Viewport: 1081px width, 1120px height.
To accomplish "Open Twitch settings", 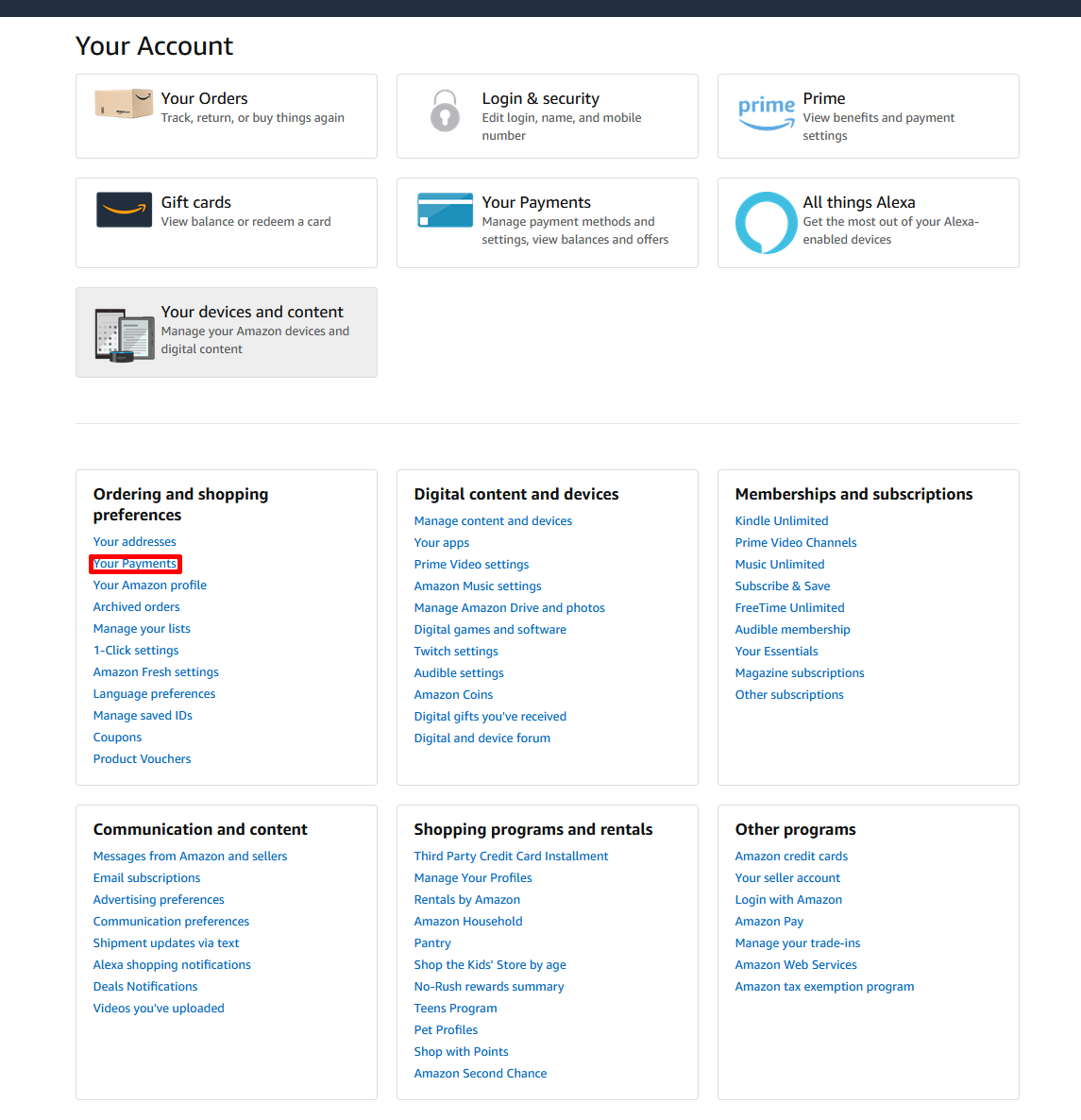I will pos(456,652).
